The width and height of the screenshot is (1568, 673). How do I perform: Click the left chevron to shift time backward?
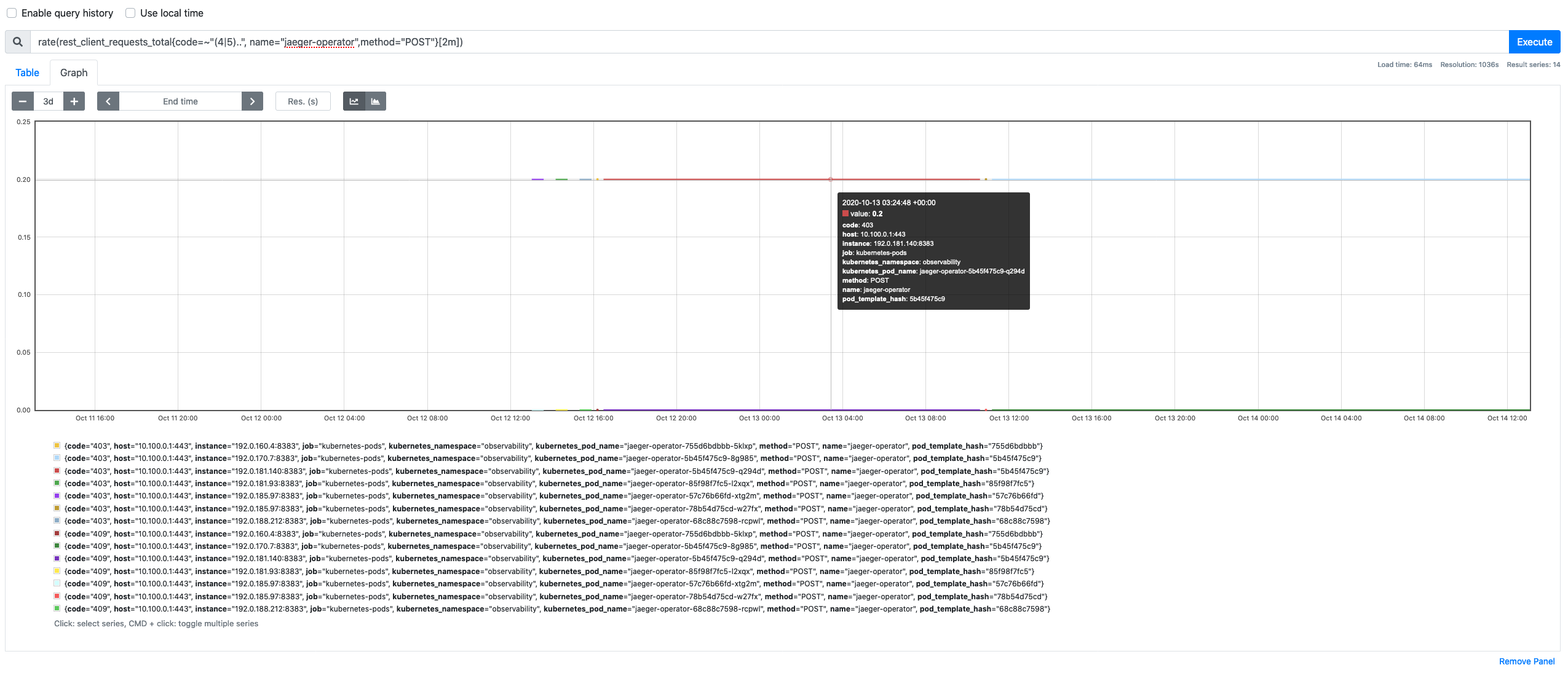click(108, 101)
